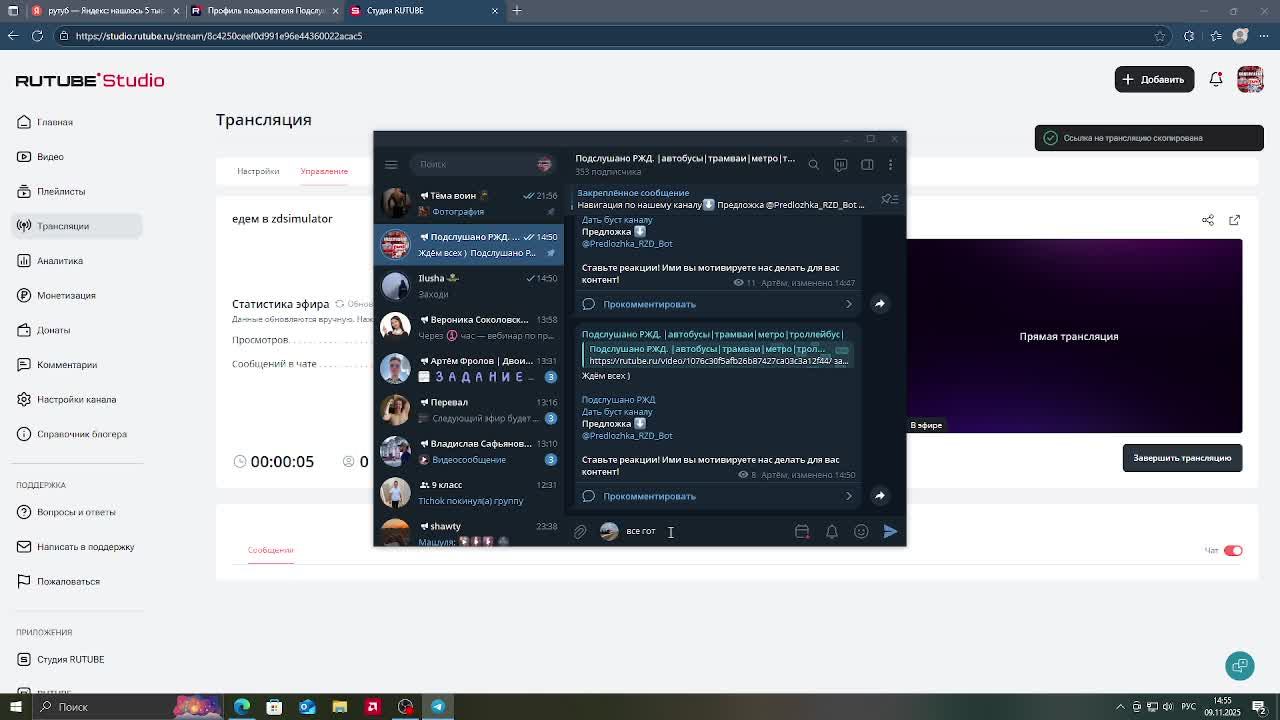Open the Настройки tab of the stream

[x=258, y=171]
